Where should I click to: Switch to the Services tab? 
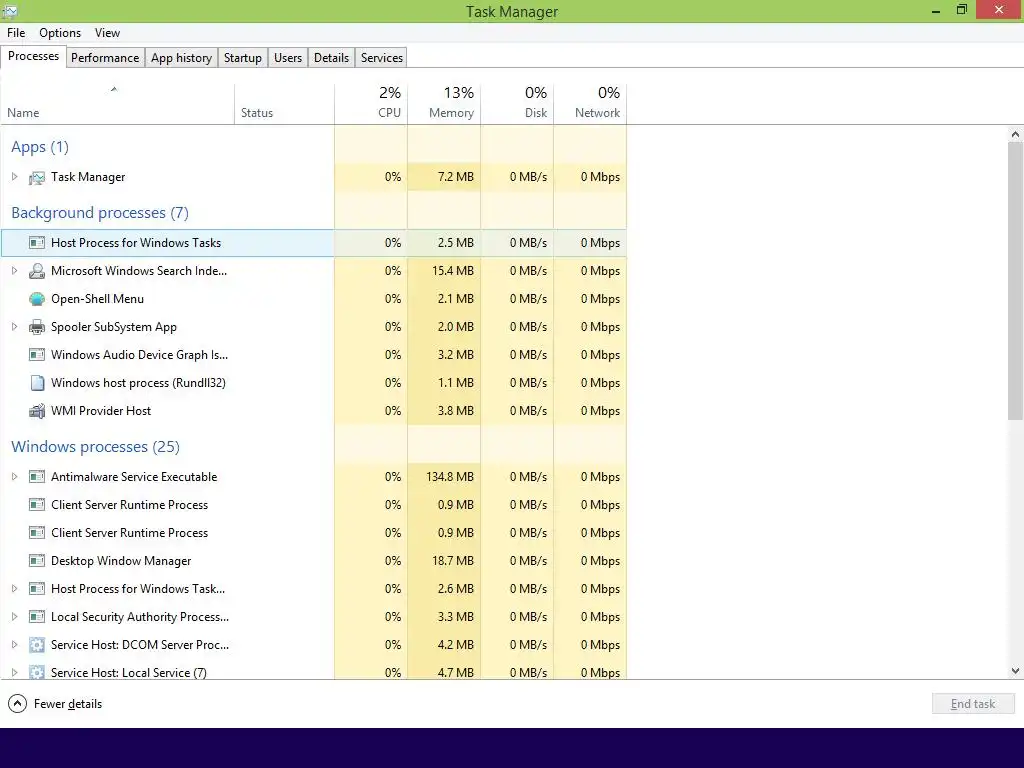382,57
